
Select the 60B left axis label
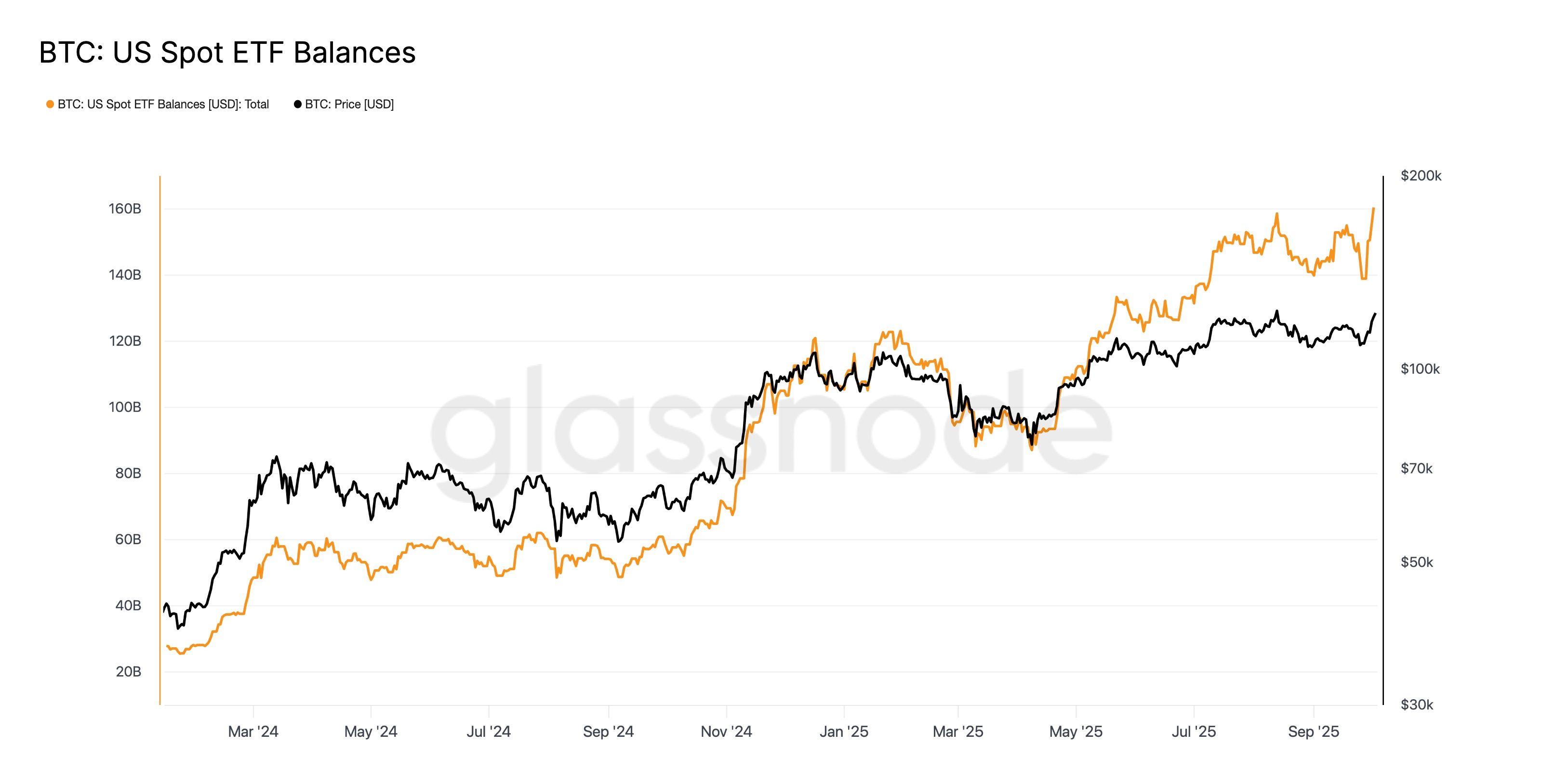128,539
